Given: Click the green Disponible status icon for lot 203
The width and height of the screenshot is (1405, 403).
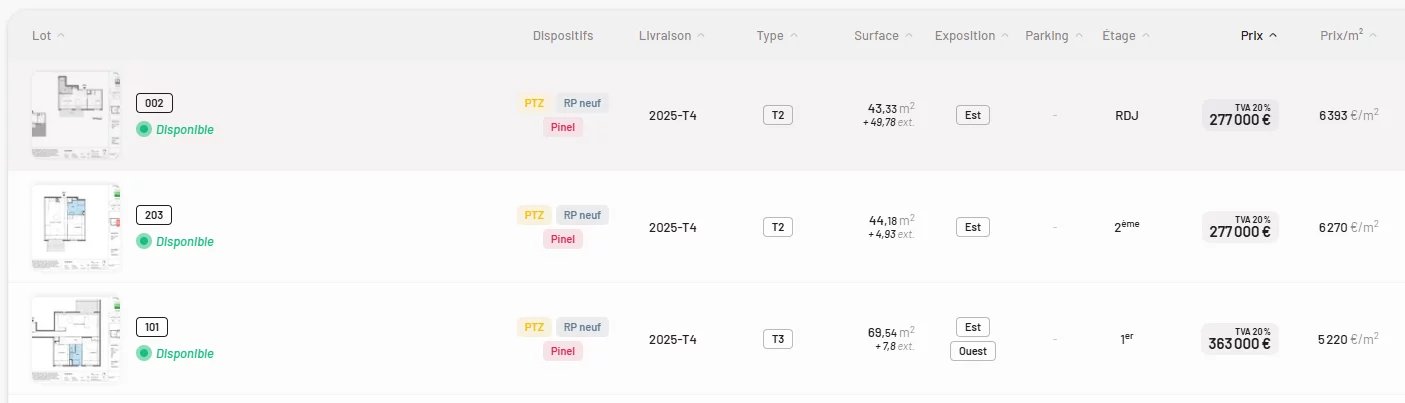Looking at the screenshot, I should pos(143,241).
